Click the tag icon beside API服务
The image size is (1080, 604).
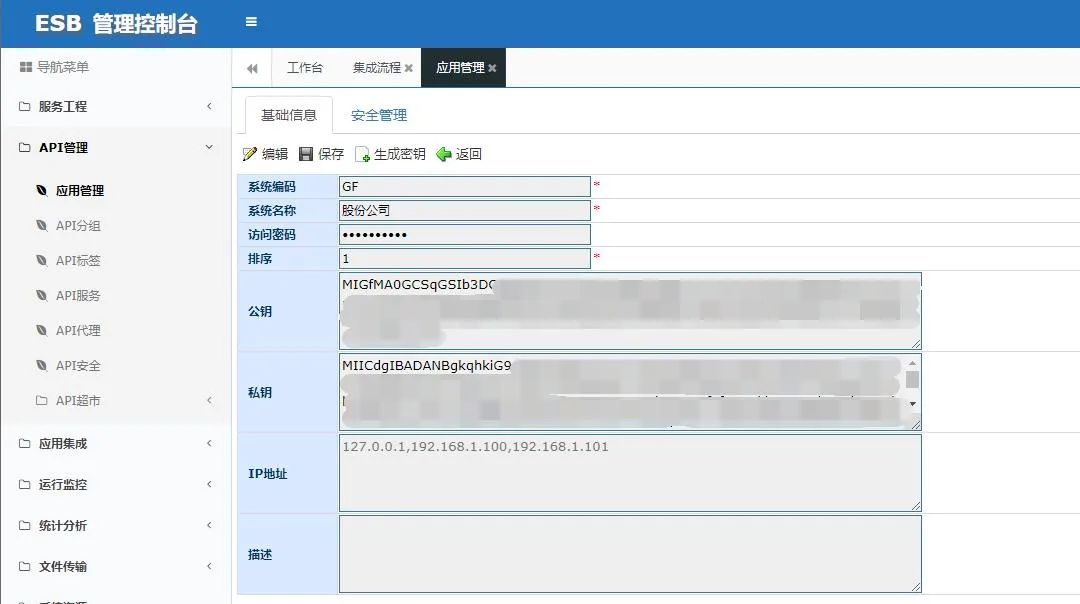pos(42,295)
